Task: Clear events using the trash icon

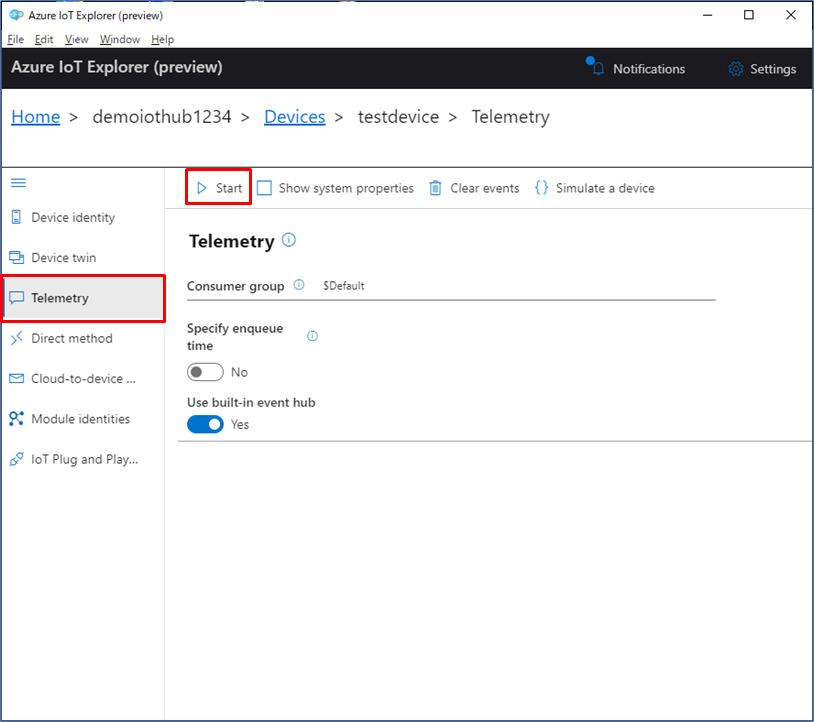Action: click(x=436, y=188)
